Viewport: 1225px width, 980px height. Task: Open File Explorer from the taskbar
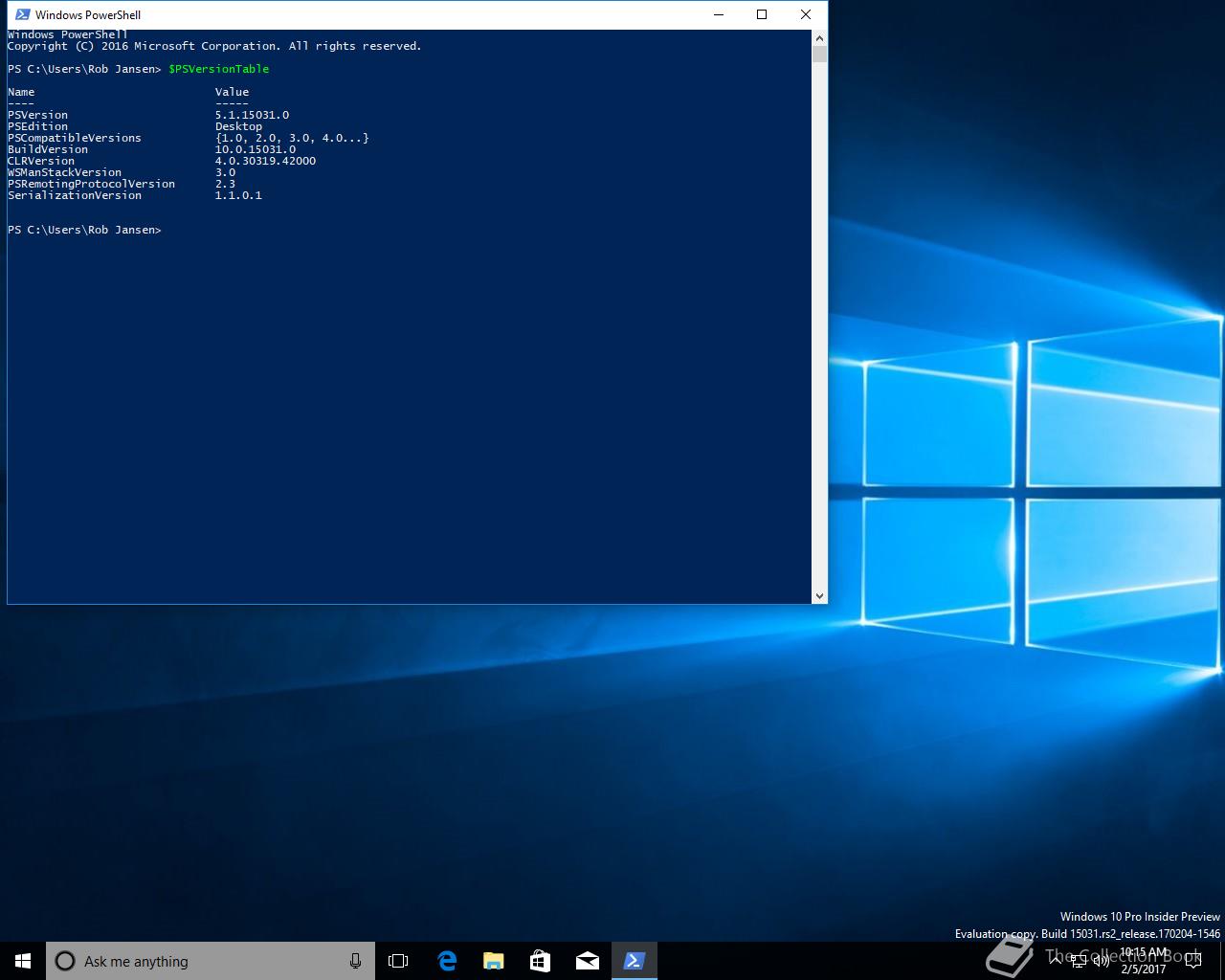(493, 961)
